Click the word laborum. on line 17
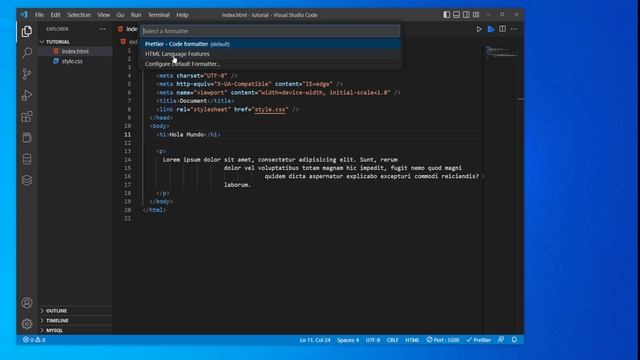Screen dimensions: 640x360 pos(237,185)
